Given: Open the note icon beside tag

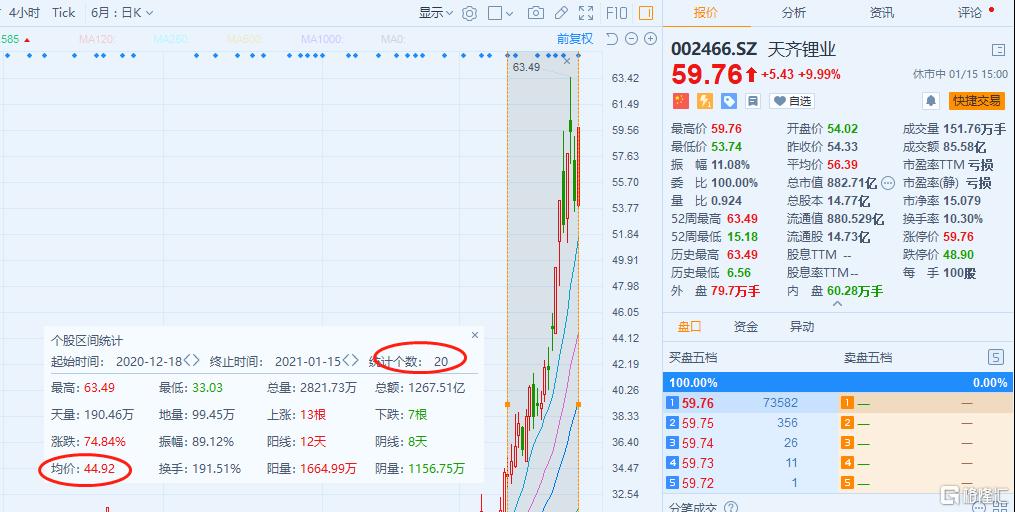Looking at the screenshot, I should (x=752, y=101).
